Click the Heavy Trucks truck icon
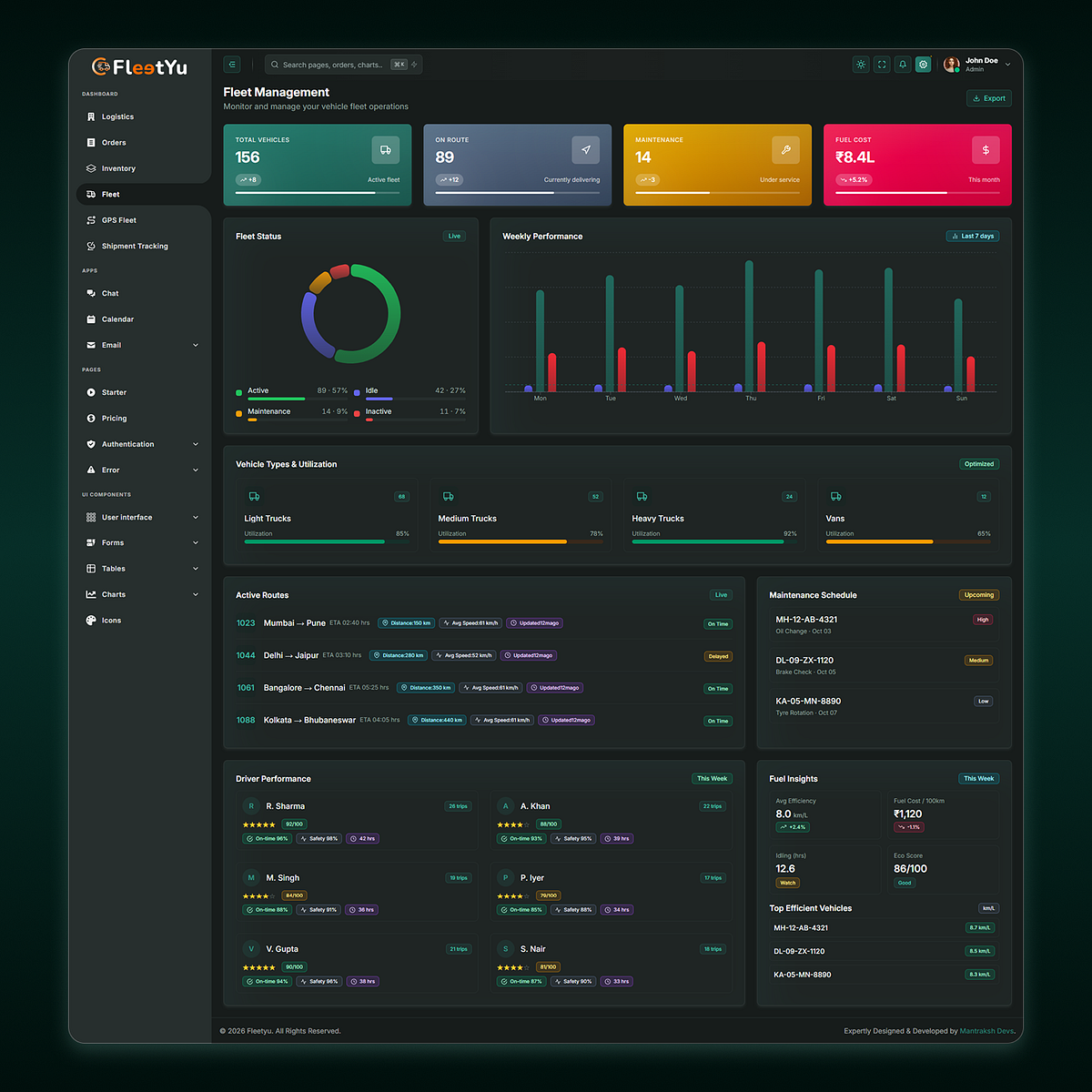Viewport: 1092px width, 1092px height. (x=642, y=497)
